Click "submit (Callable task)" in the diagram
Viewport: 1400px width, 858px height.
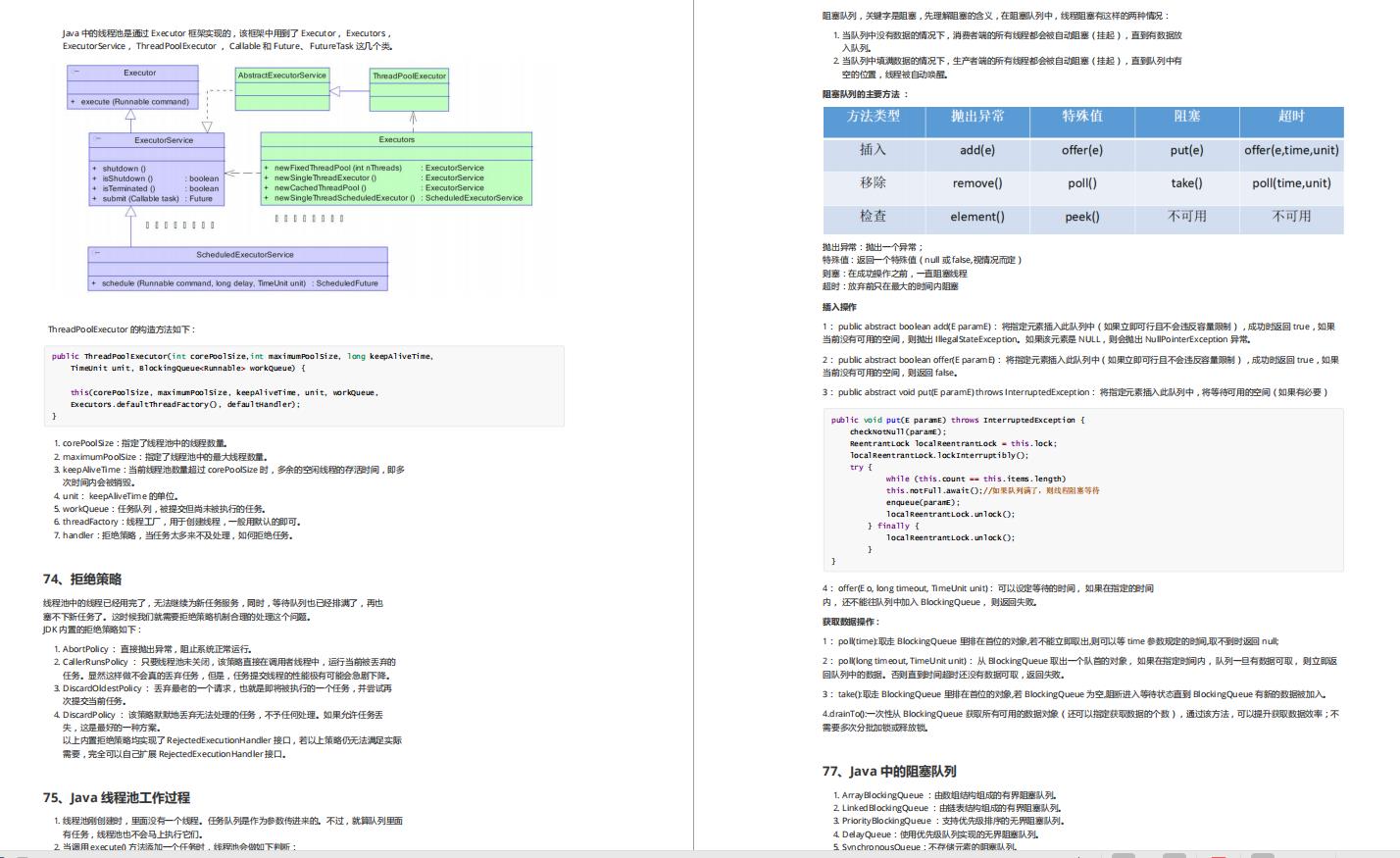tap(141, 198)
